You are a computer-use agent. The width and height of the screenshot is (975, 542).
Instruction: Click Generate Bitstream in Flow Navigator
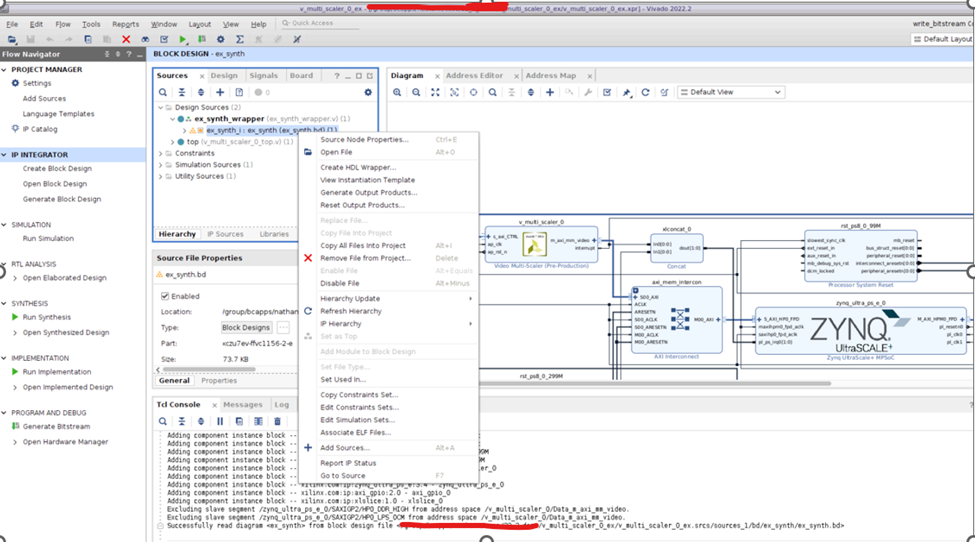point(56,426)
